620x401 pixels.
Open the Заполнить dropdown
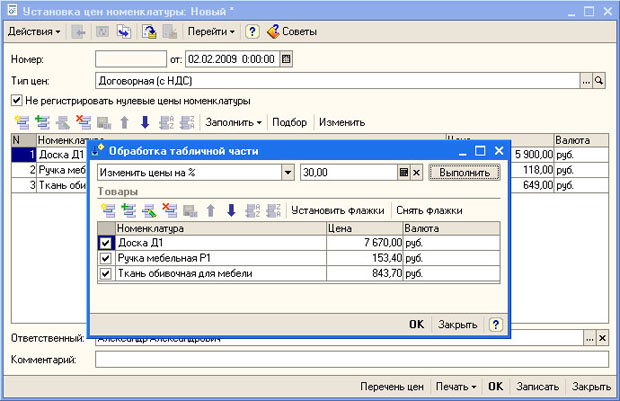[233, 123]
